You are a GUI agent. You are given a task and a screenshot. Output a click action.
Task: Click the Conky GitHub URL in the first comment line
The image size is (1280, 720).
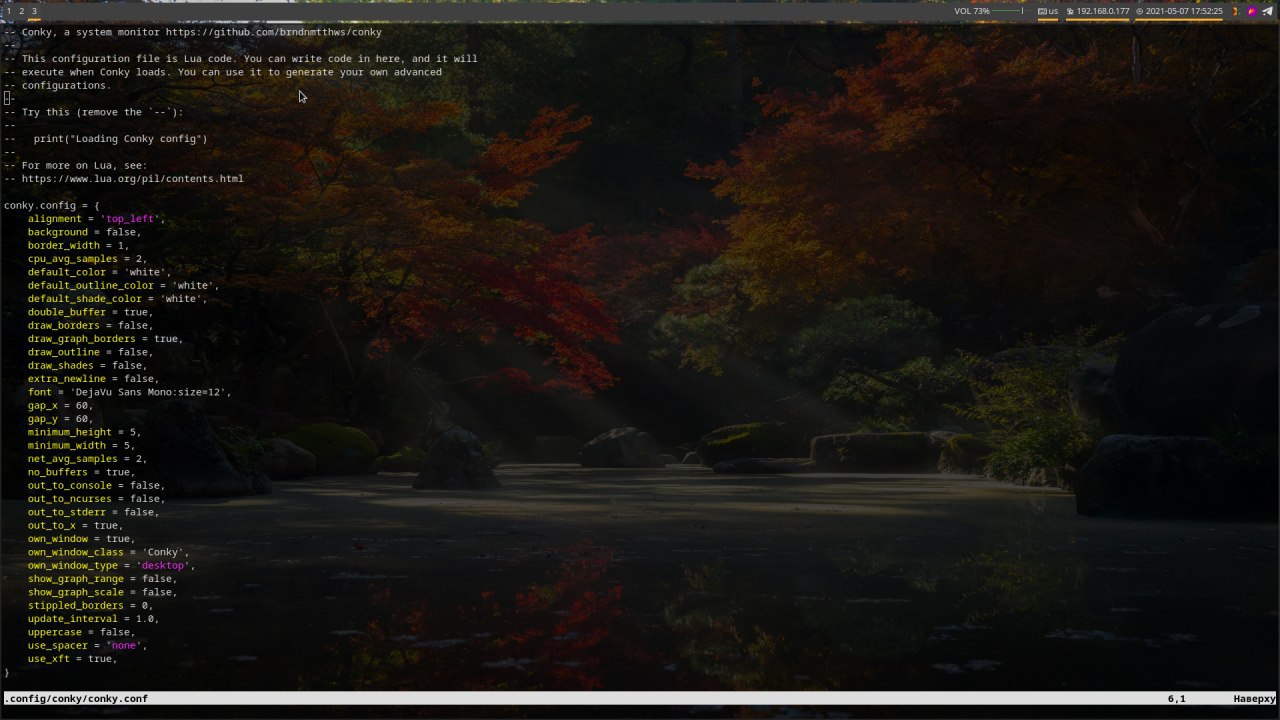click(273, 32)
